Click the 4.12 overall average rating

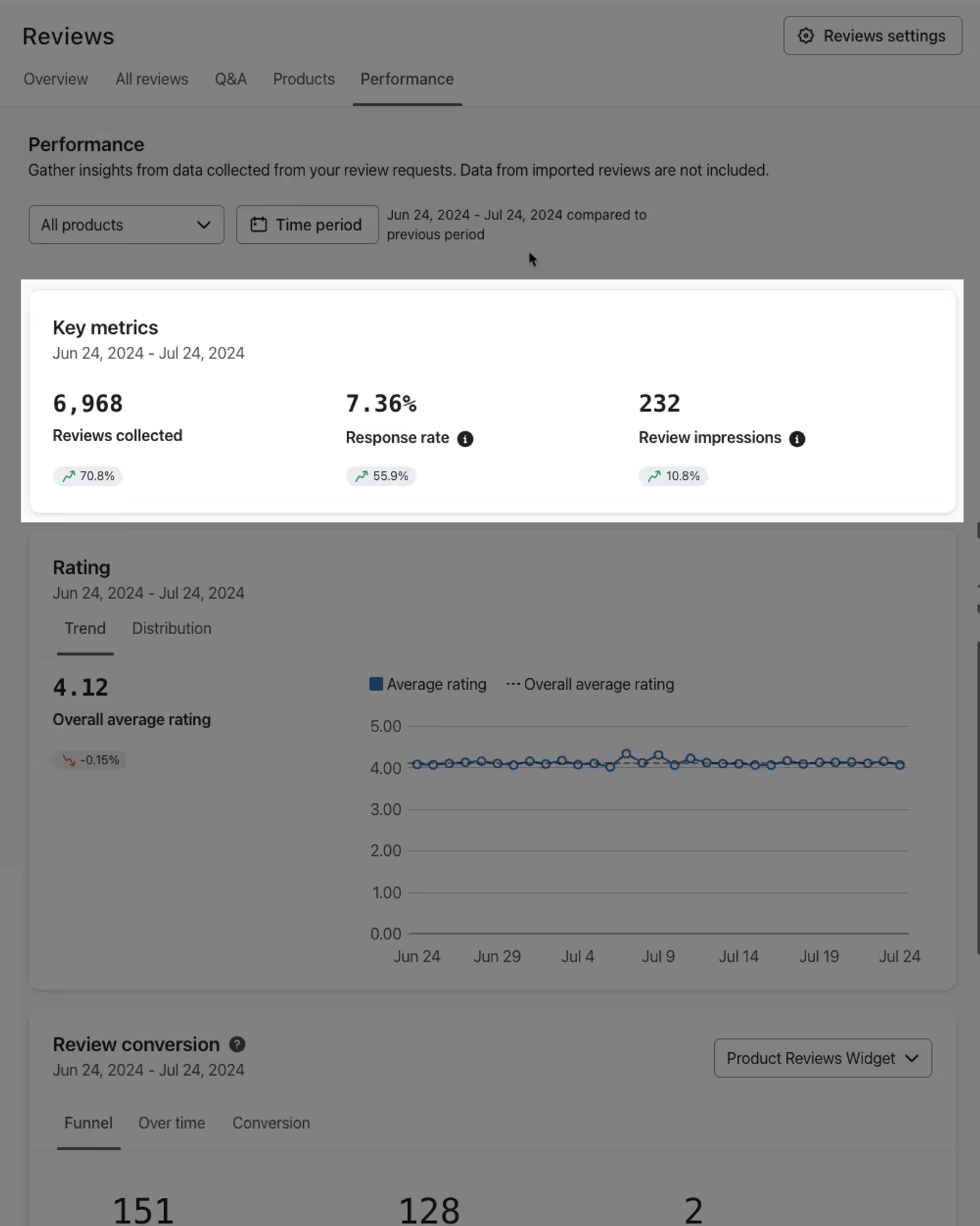(80, 687)
